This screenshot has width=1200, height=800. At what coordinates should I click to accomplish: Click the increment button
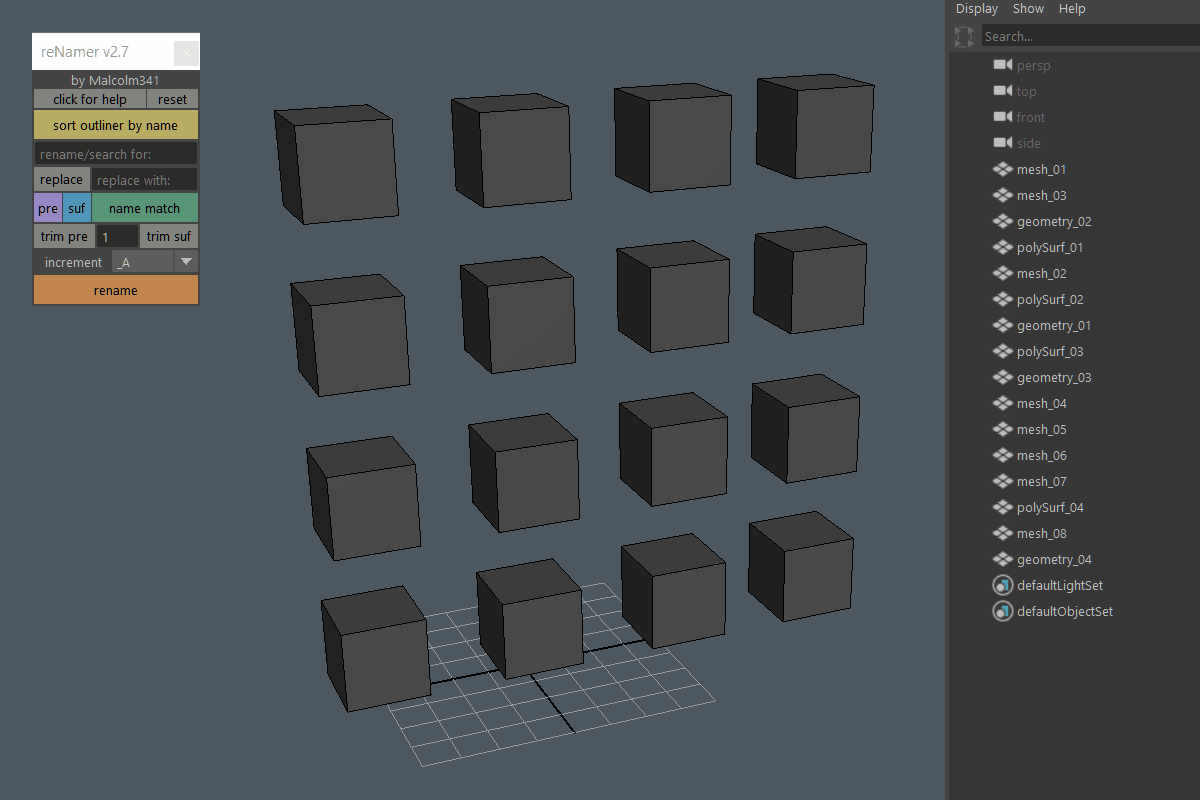(x=73, y=262)
